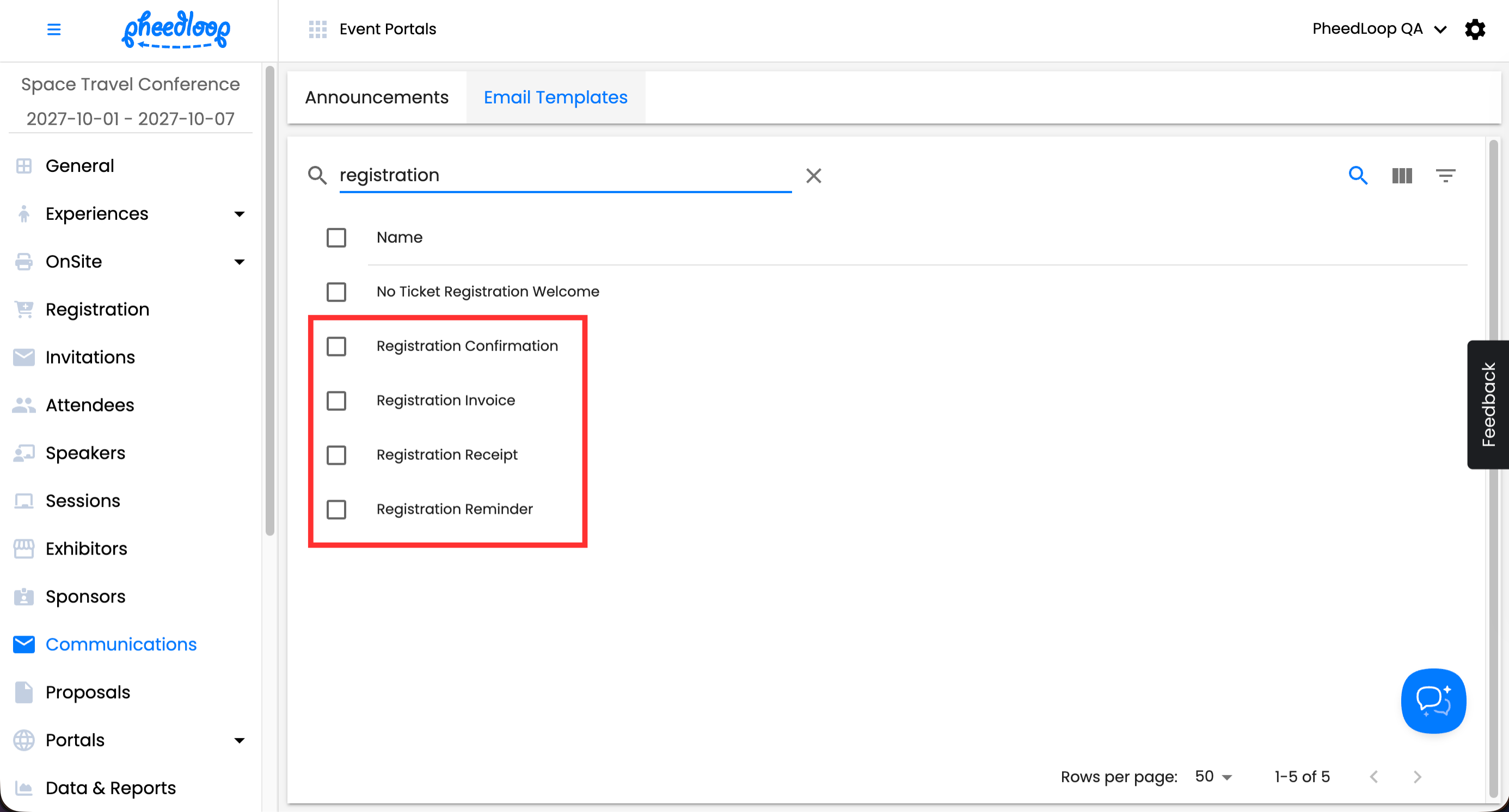
Task: Click the blue search icon at right
Action: click(x=1358, y=175)
